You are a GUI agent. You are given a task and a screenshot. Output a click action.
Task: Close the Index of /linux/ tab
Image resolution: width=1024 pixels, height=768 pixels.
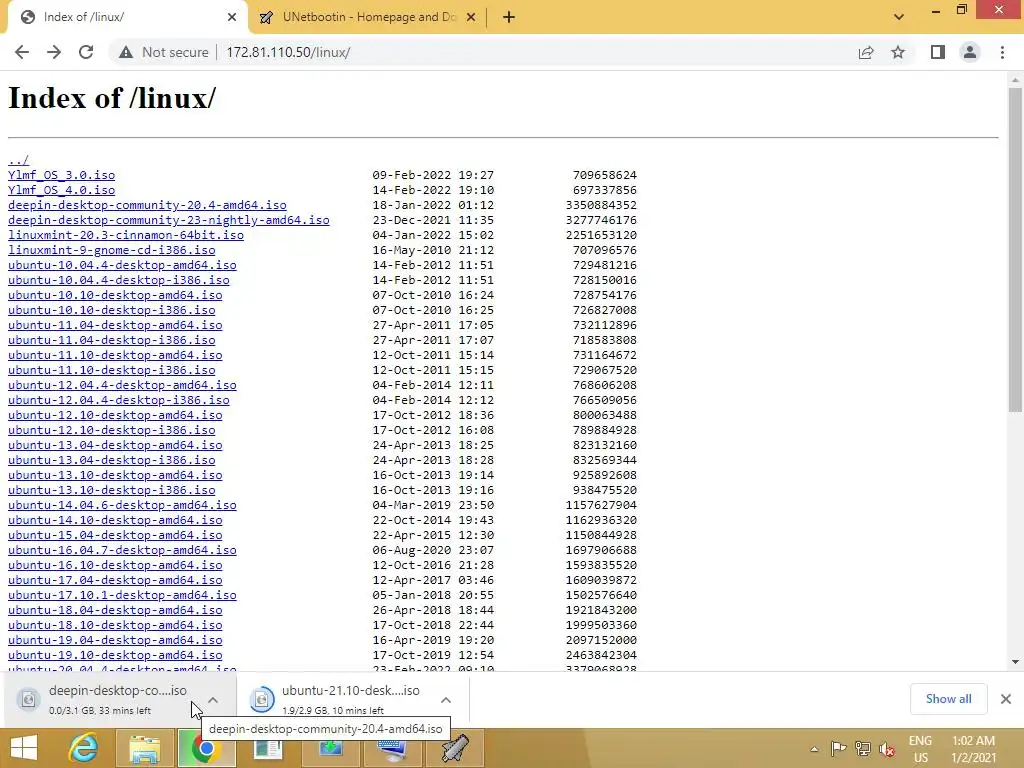tap(232, 17)
